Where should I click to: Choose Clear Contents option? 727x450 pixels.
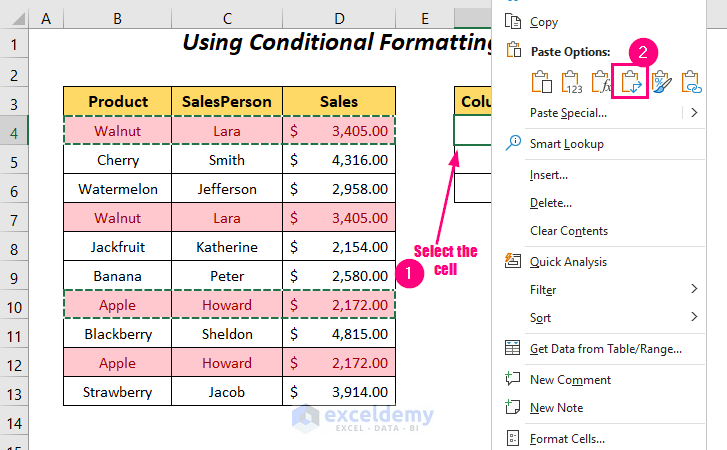(x=568, y=231)
